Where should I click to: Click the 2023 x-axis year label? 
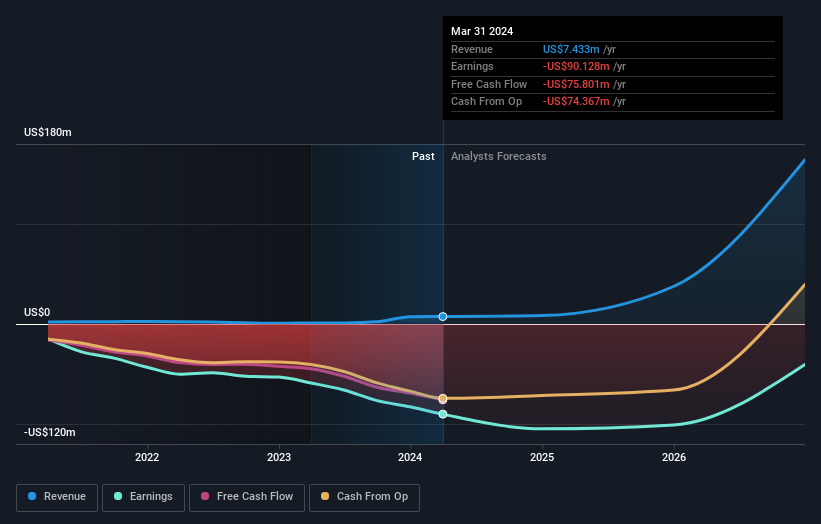279,457
